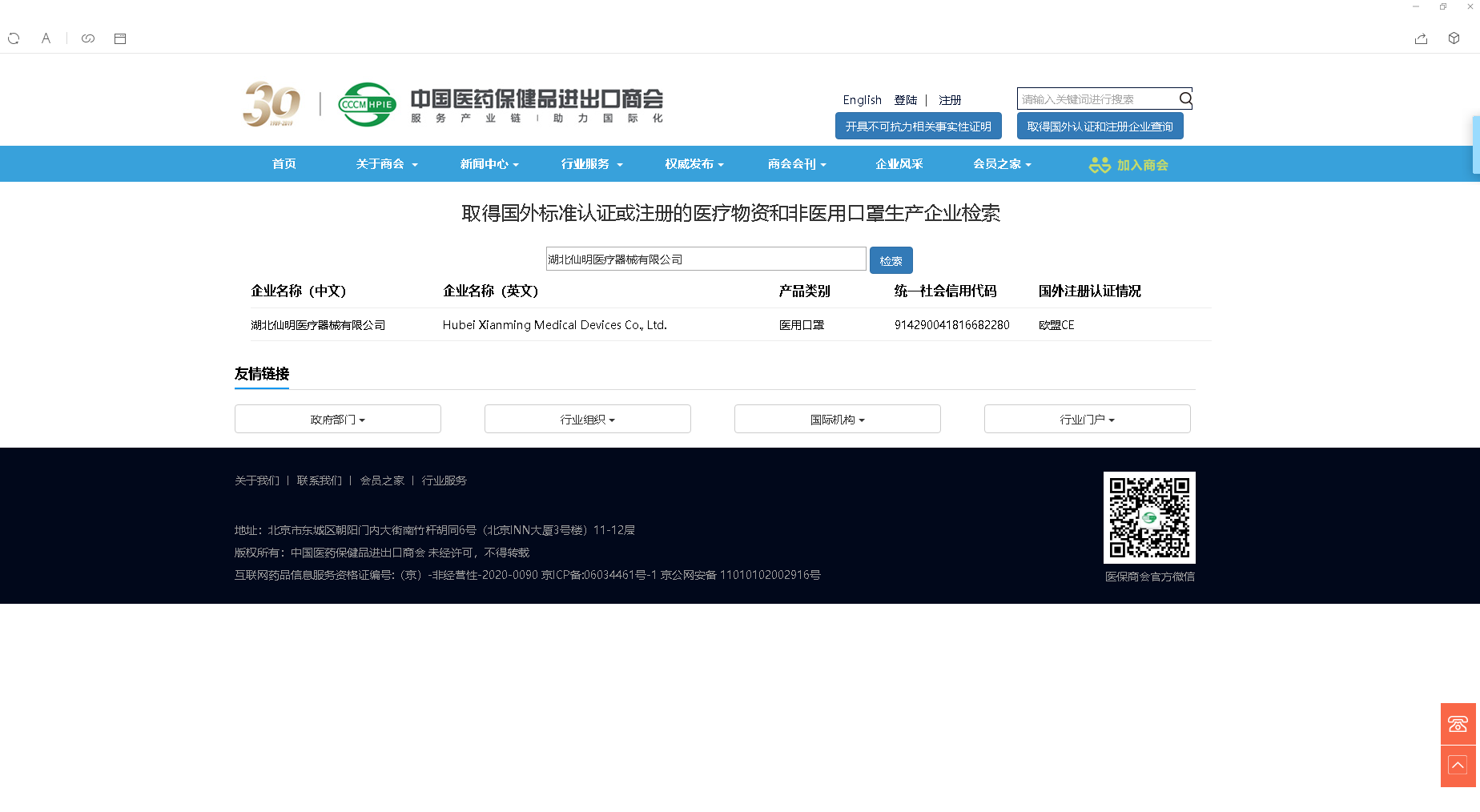This screenshot has width=1480, height=812.
Task: Click the calendar window icon in toolbar
Action: coord(120,38)
